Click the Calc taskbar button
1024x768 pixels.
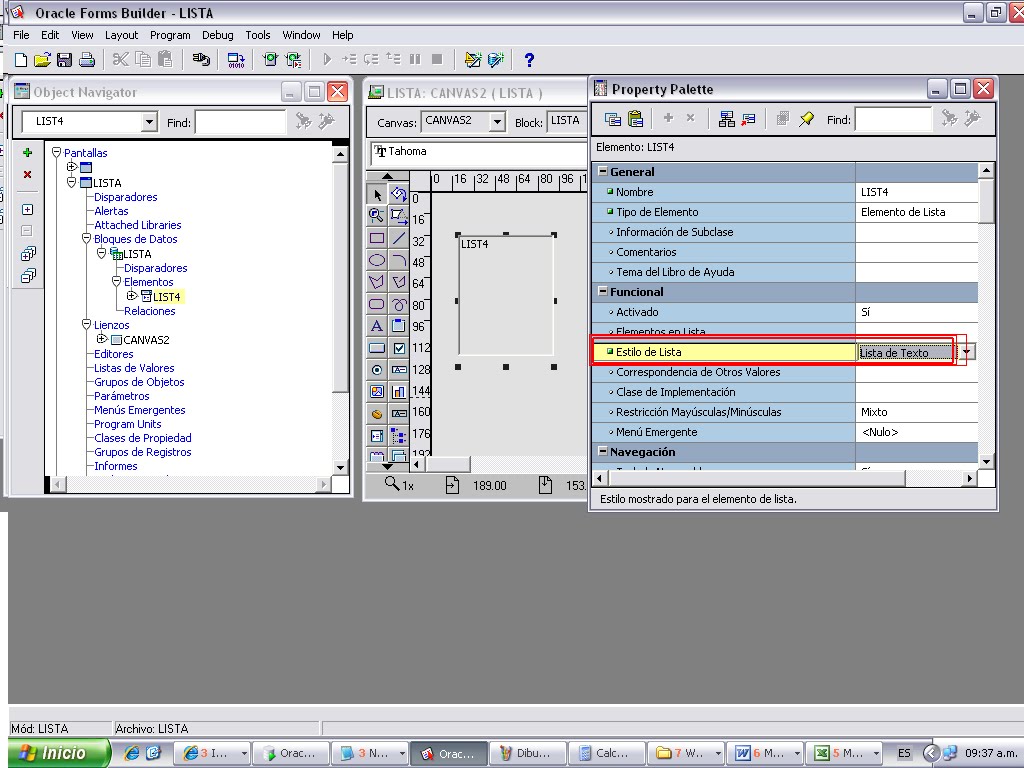(x=605, y=753)
